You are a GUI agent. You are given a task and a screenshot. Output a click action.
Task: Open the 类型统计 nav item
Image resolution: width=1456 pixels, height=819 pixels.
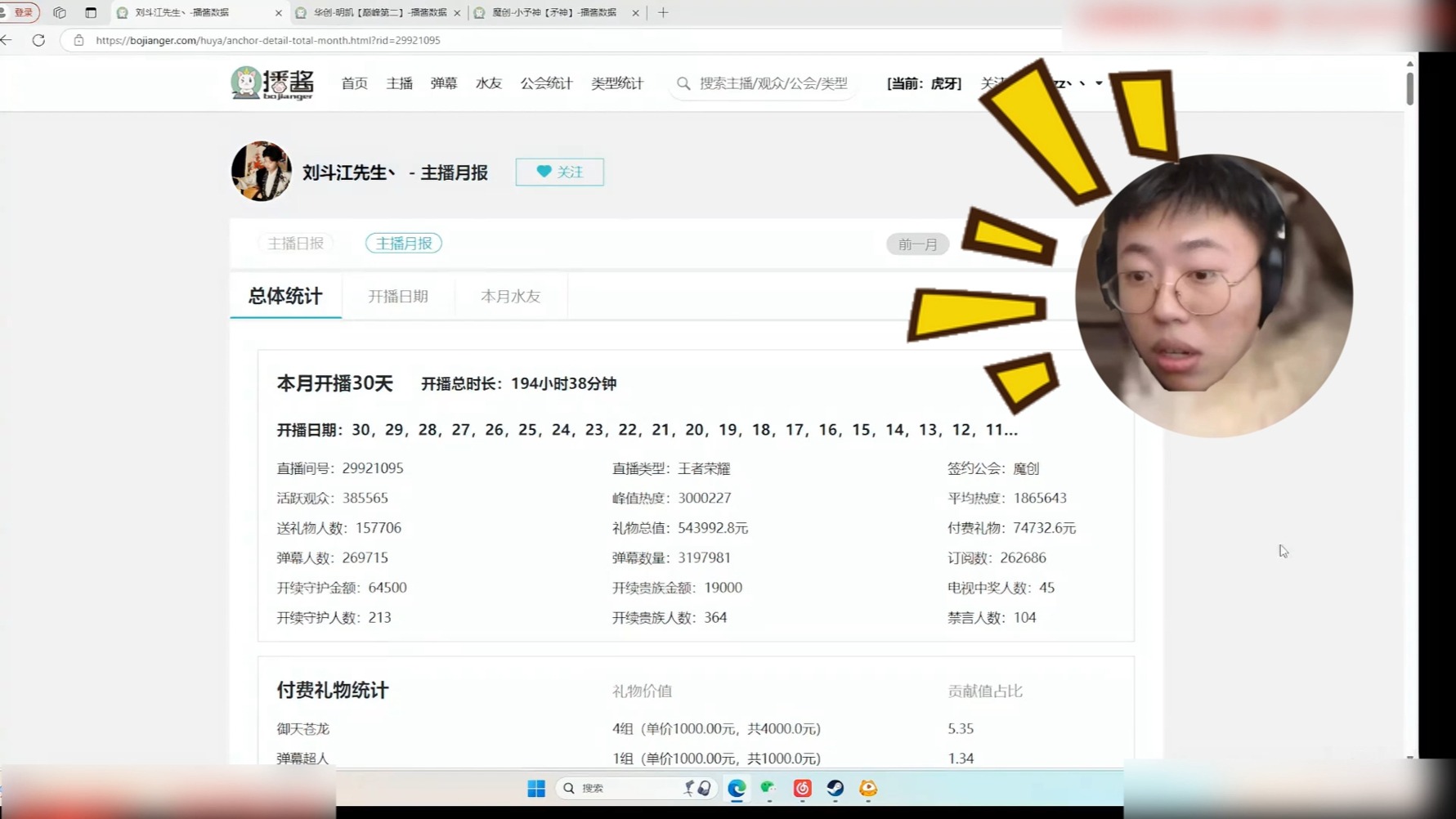click(x=617, y=83)
